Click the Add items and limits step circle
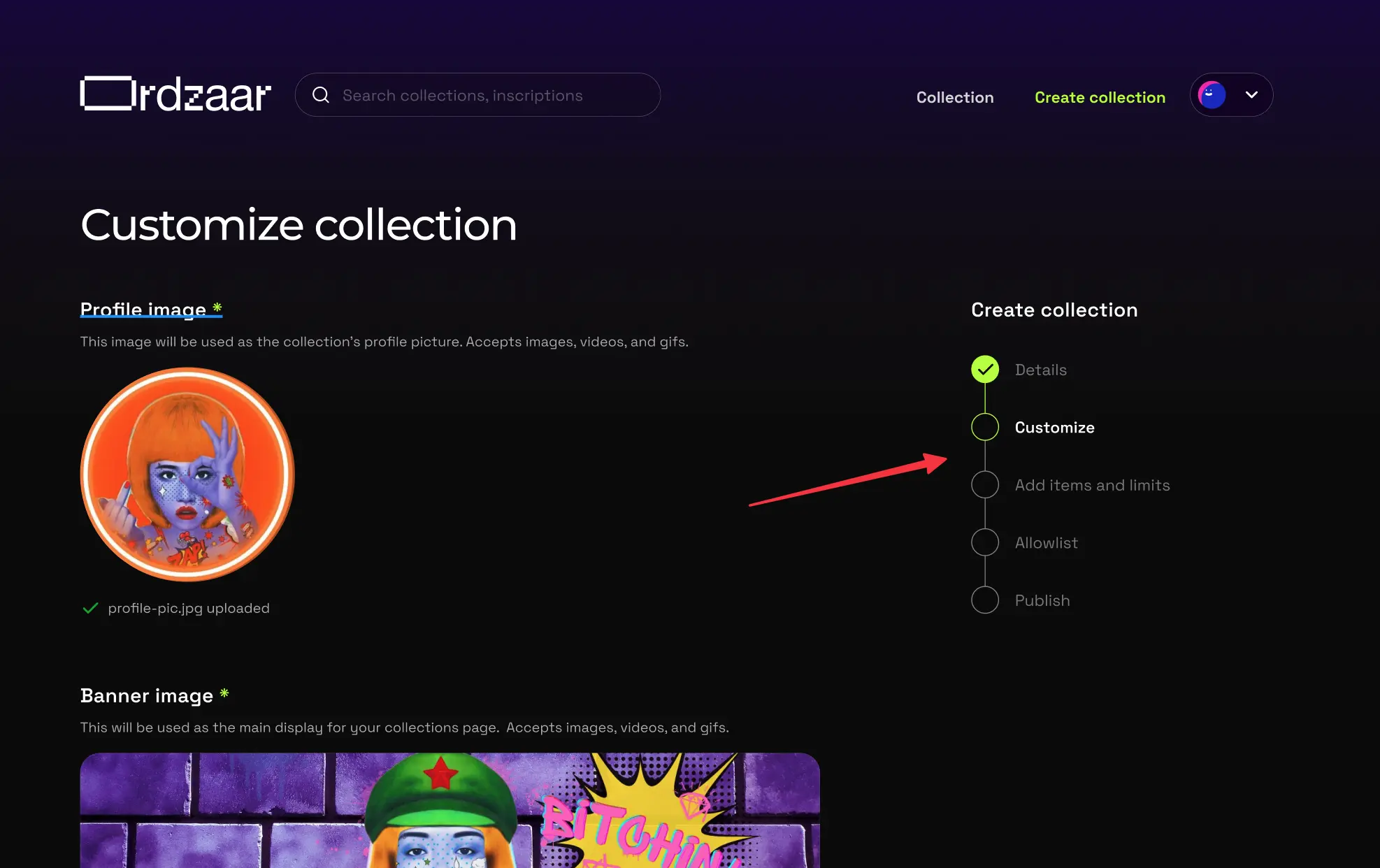Image resolution: width=1380 pixels, height=868 pixels. (985, 484)
